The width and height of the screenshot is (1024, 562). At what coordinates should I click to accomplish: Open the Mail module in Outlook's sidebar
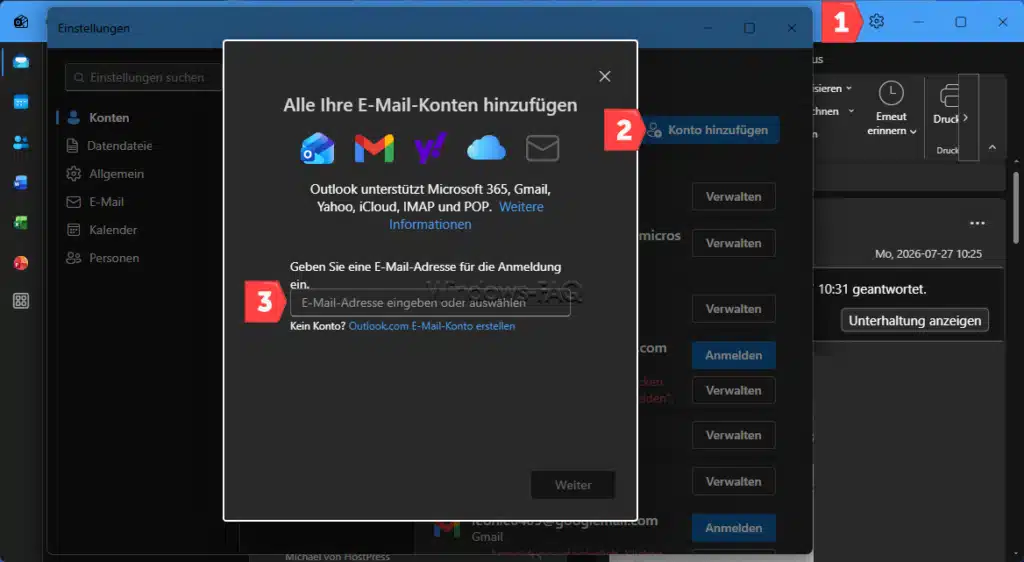pyautogui.click(x=21, y=62)
